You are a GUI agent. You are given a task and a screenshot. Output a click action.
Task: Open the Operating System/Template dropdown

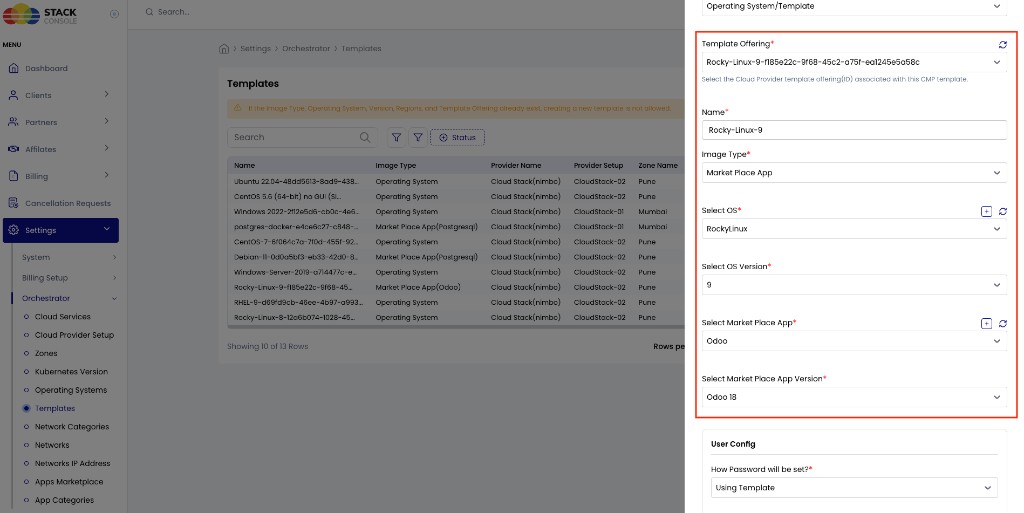click(x=854, y=7)
